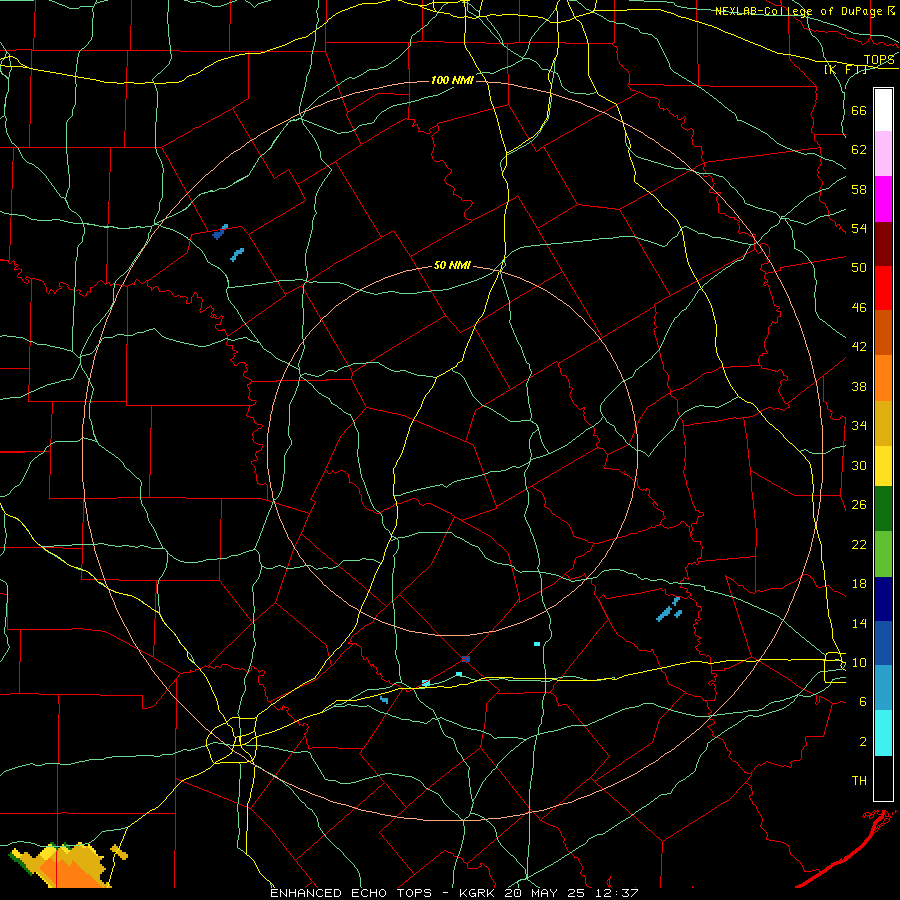Viewport: 900px width, 900px height.
Task: Click the white swatch in the tops legend
Action: pyautogui.click(x=883, y=110)
